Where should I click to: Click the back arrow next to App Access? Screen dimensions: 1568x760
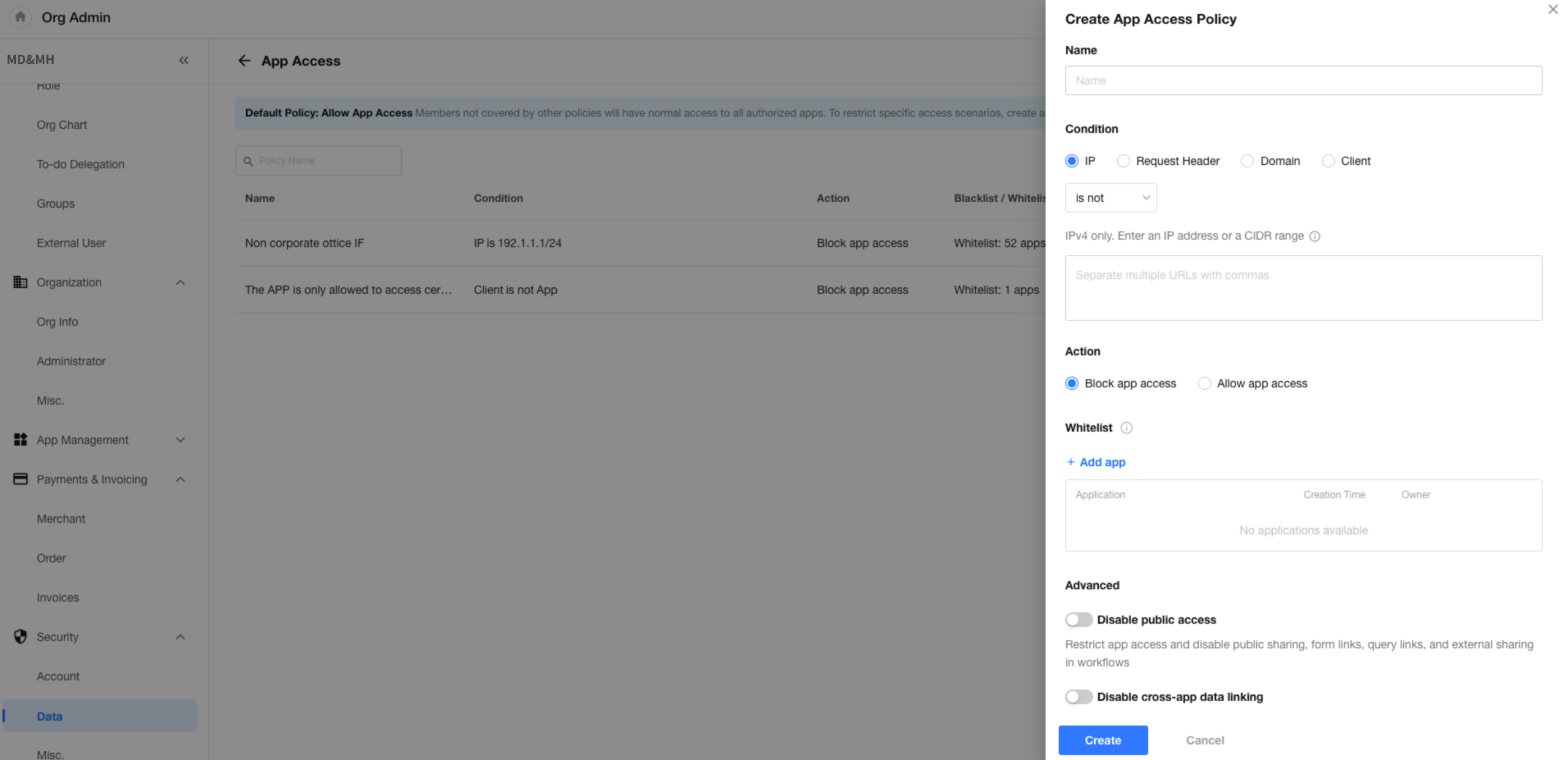coord(244,61)
